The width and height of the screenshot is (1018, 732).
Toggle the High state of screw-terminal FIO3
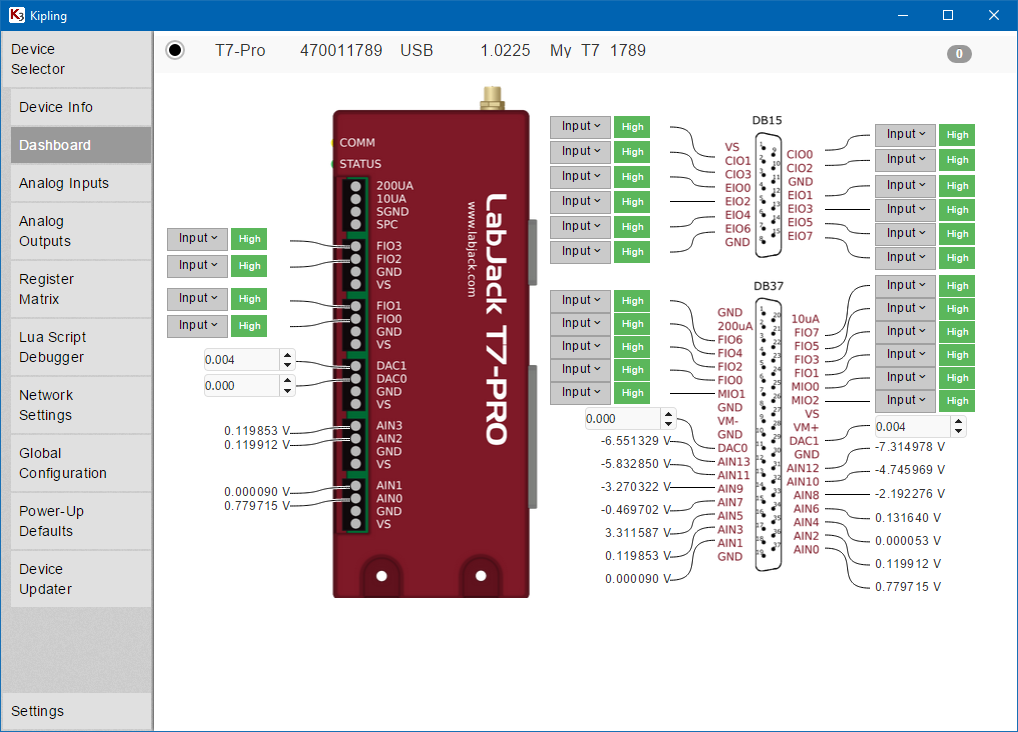coord(249,239)
